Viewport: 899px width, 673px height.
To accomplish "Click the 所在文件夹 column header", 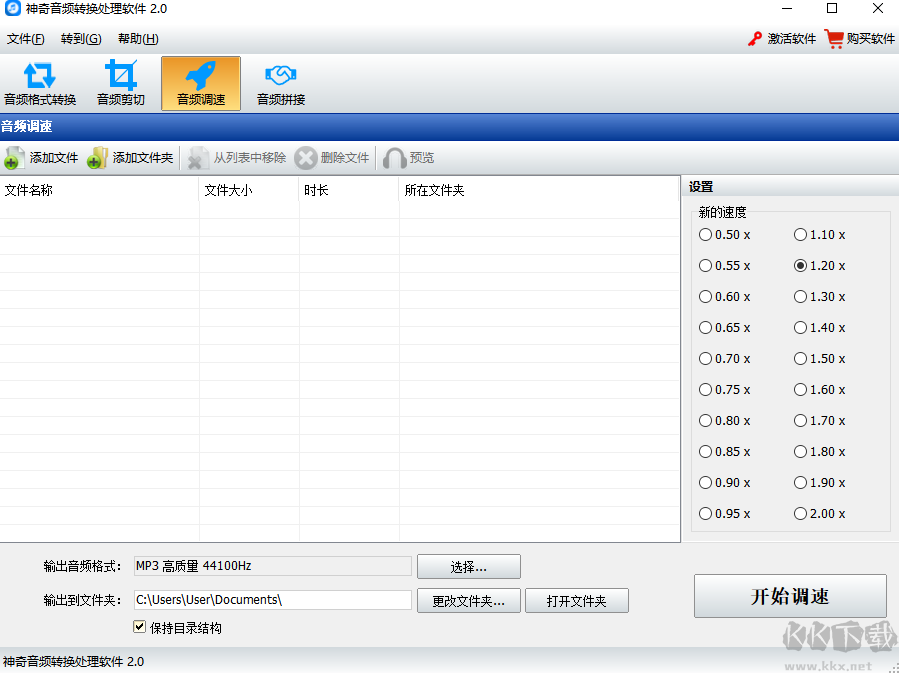I will (539, 190).
